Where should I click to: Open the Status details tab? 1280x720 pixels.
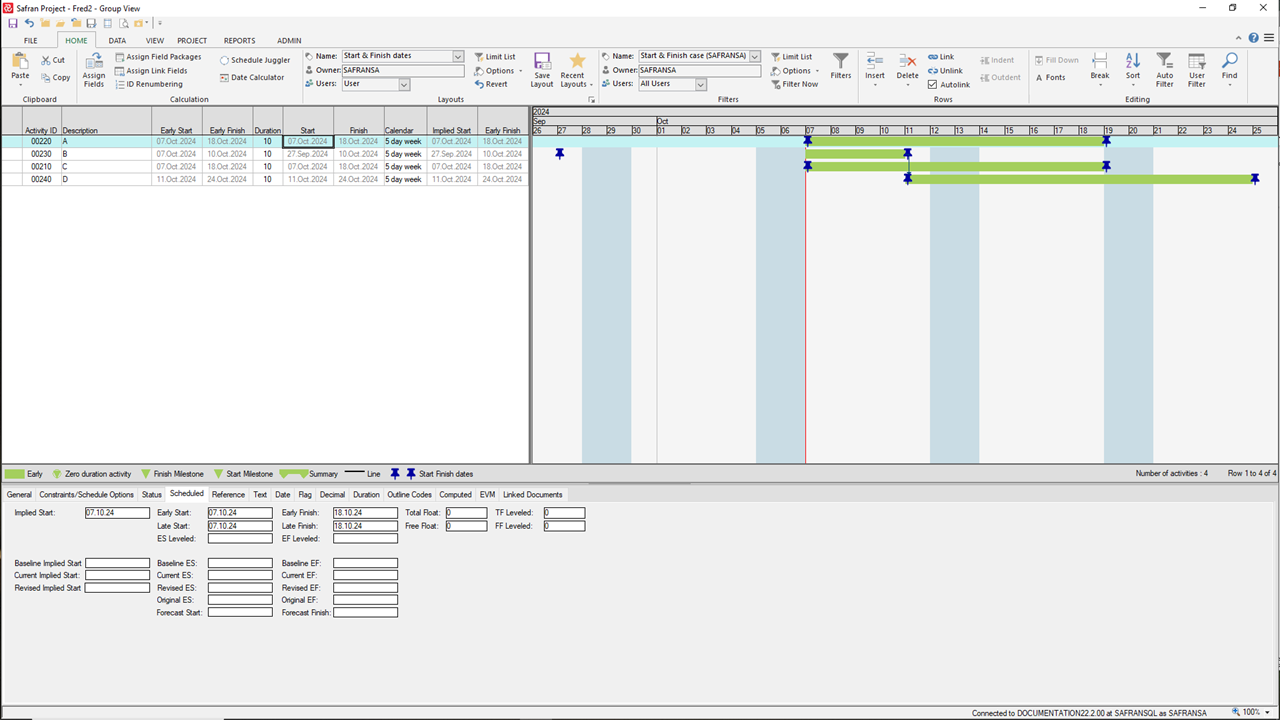(151, 494)
